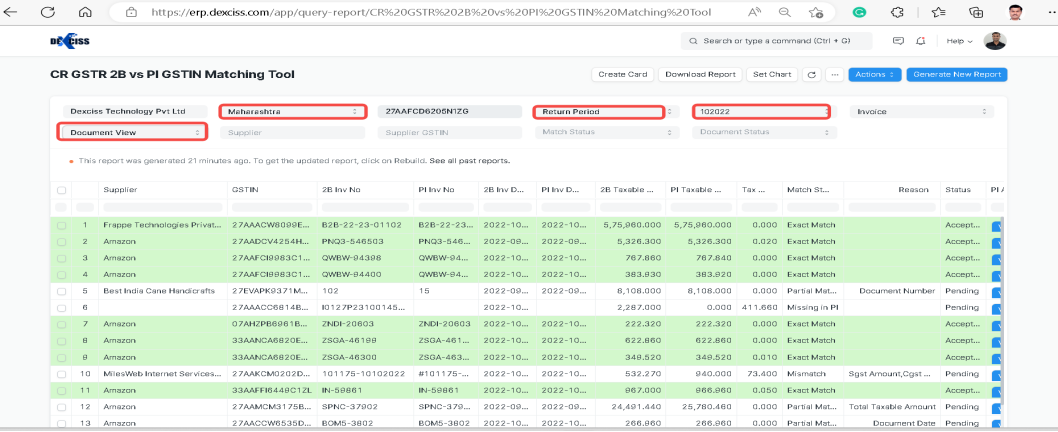Open the notifications bell

click(920, 41)
